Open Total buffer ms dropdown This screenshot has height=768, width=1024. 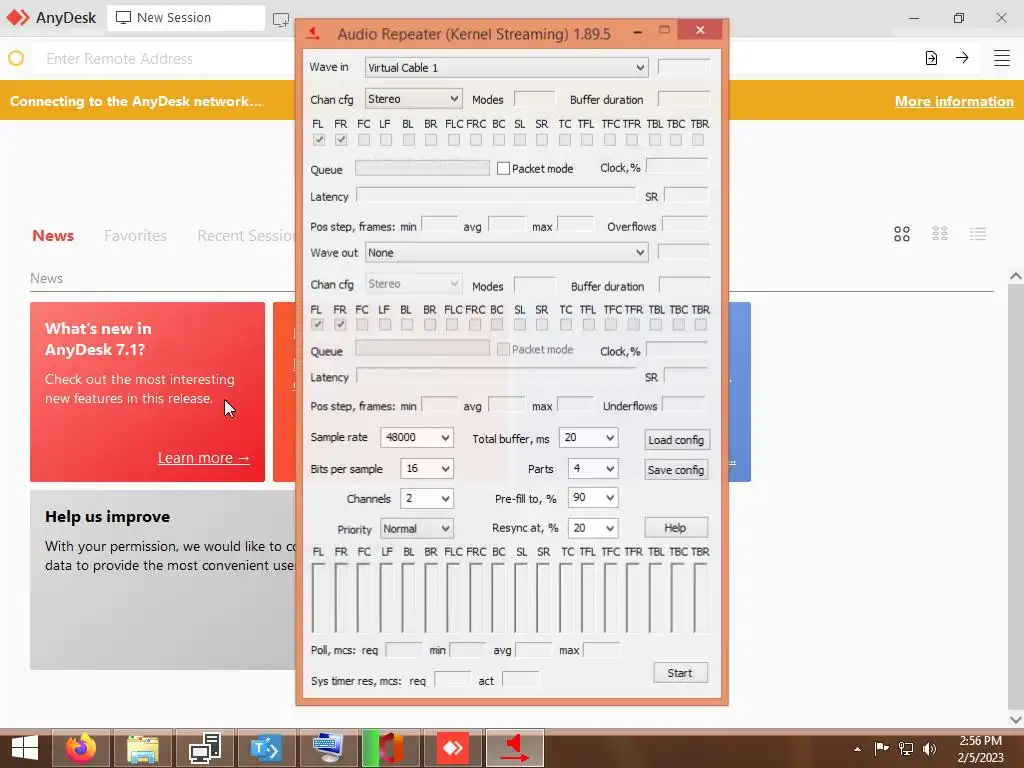[x=588, y=438]
